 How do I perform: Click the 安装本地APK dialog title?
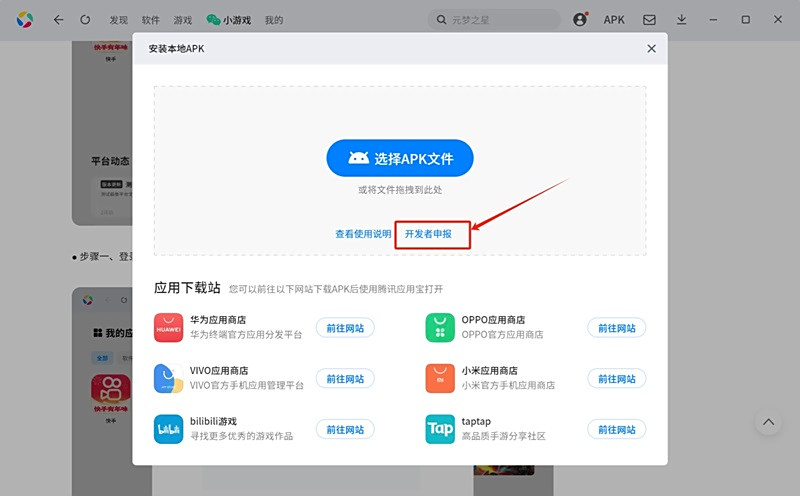[177, 48]
